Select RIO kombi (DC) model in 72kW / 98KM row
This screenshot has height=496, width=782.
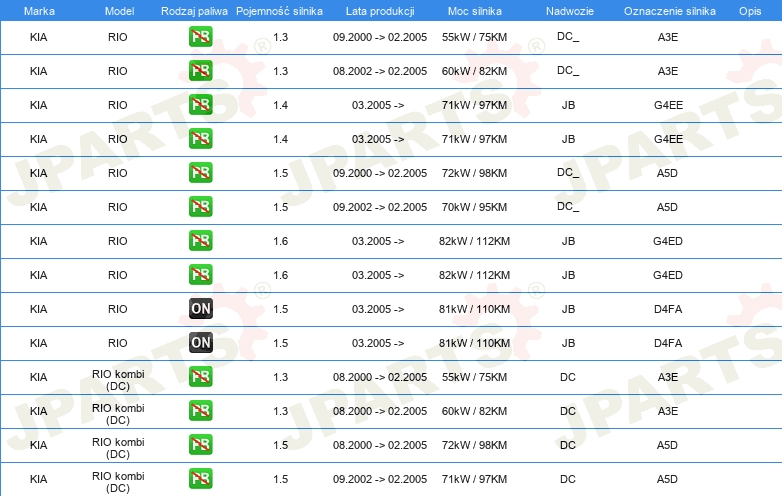tap(118, 448)
